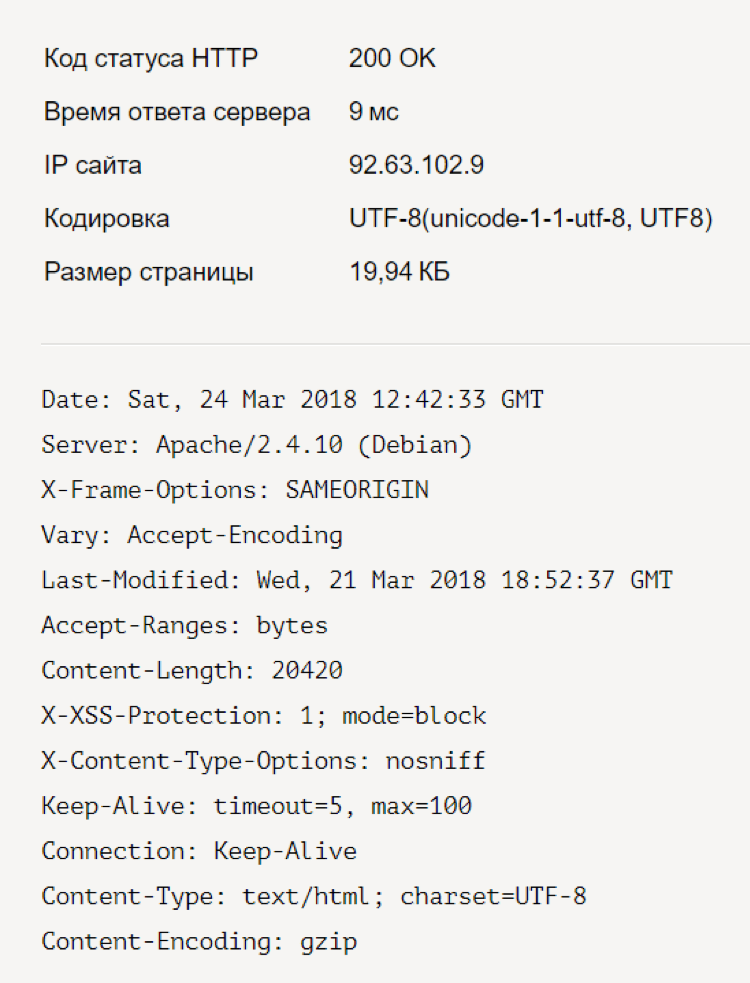Click the Content-Encoding gzip line

(199, 942)
